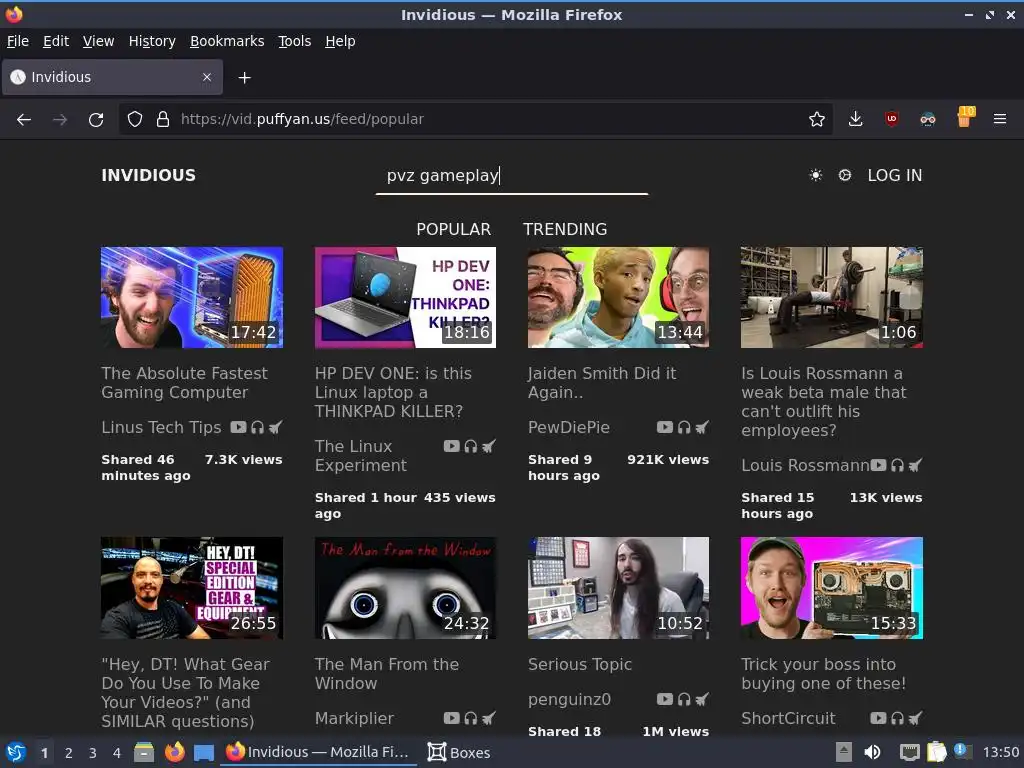Open the Help menu
This screenshot has width=1024, height=768.
[340, 41]
